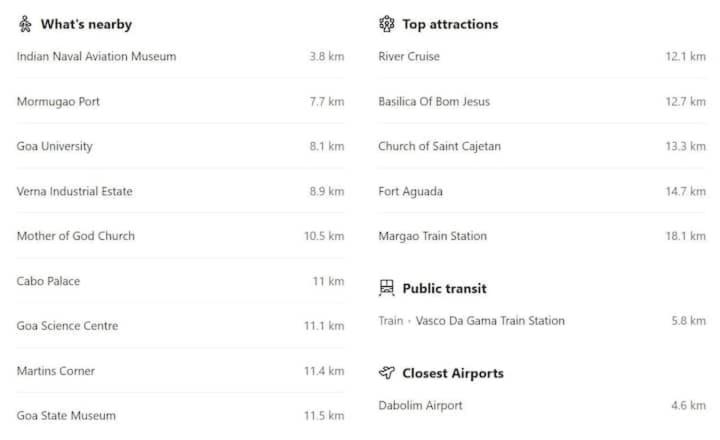Open Goa State Museum entry
The image size is (720, 440).
click(x=180, y=415)
